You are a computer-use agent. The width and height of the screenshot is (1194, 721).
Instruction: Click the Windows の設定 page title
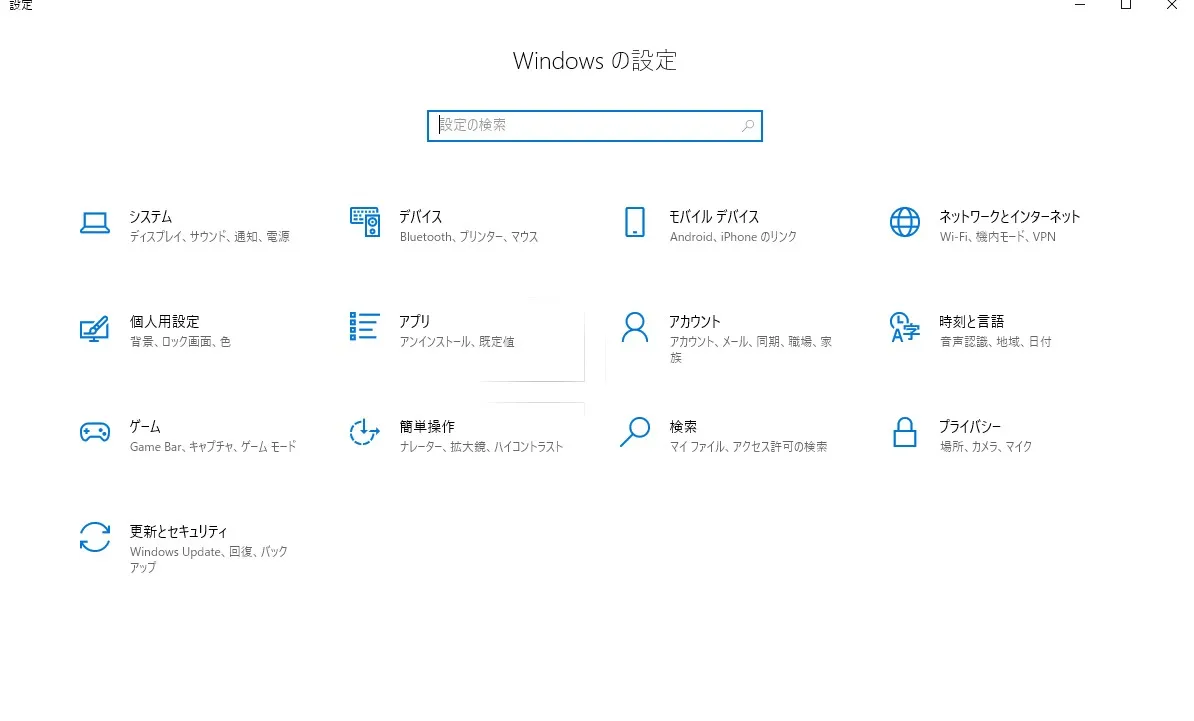click(x=595, y=60)
